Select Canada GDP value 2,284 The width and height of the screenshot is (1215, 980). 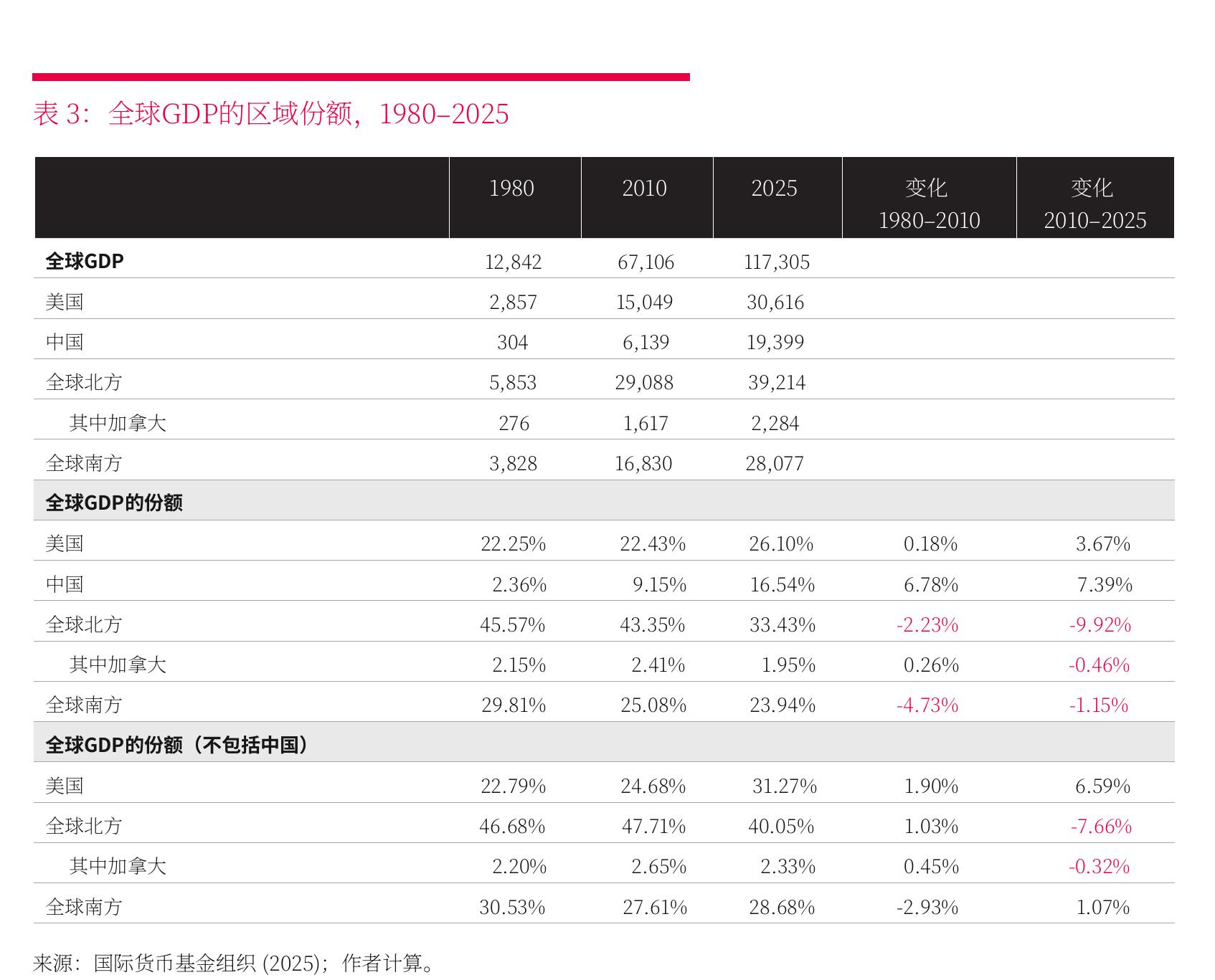coord(775,424)
